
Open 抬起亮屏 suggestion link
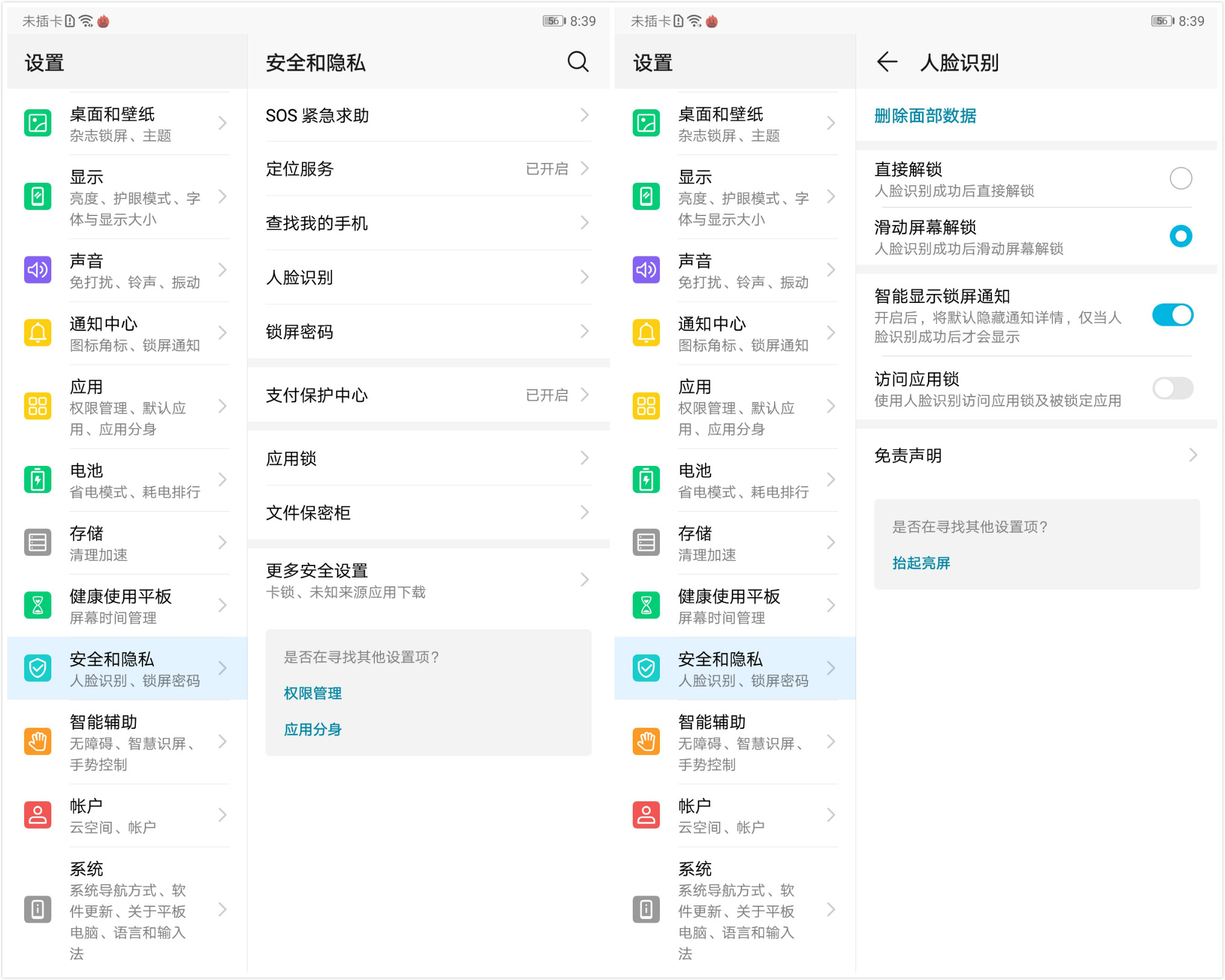point(921,563)
